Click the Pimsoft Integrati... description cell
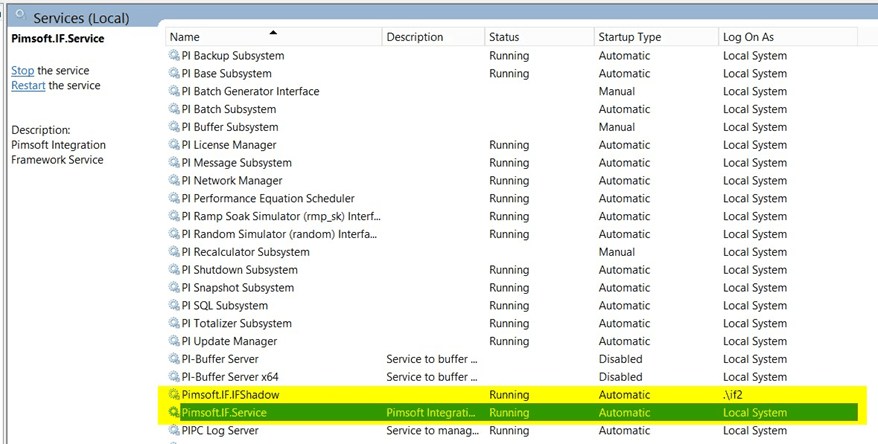878x444 pixels. pos(431,413)
